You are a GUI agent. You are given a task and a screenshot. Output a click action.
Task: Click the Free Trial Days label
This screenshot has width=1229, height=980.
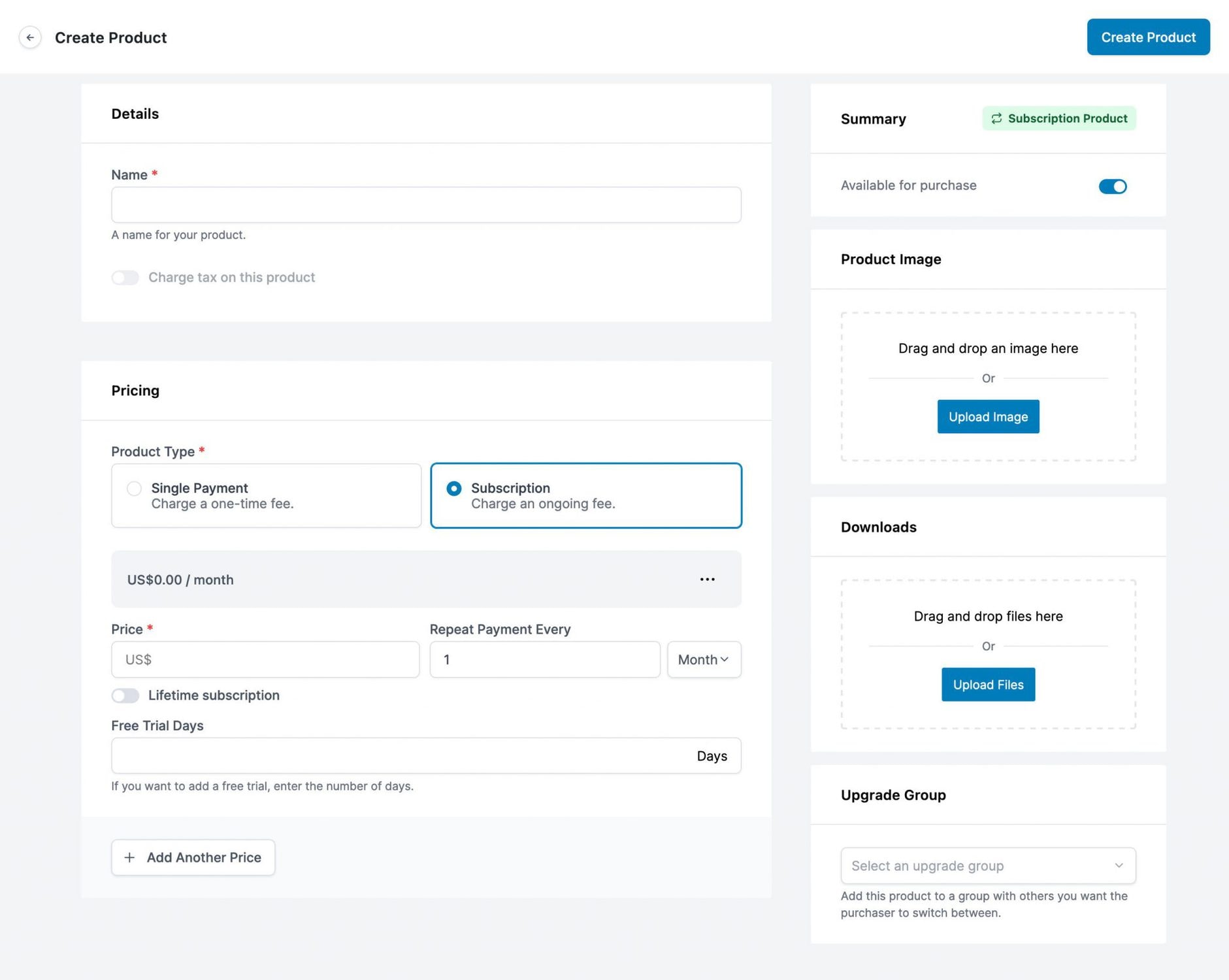(157, 726)
